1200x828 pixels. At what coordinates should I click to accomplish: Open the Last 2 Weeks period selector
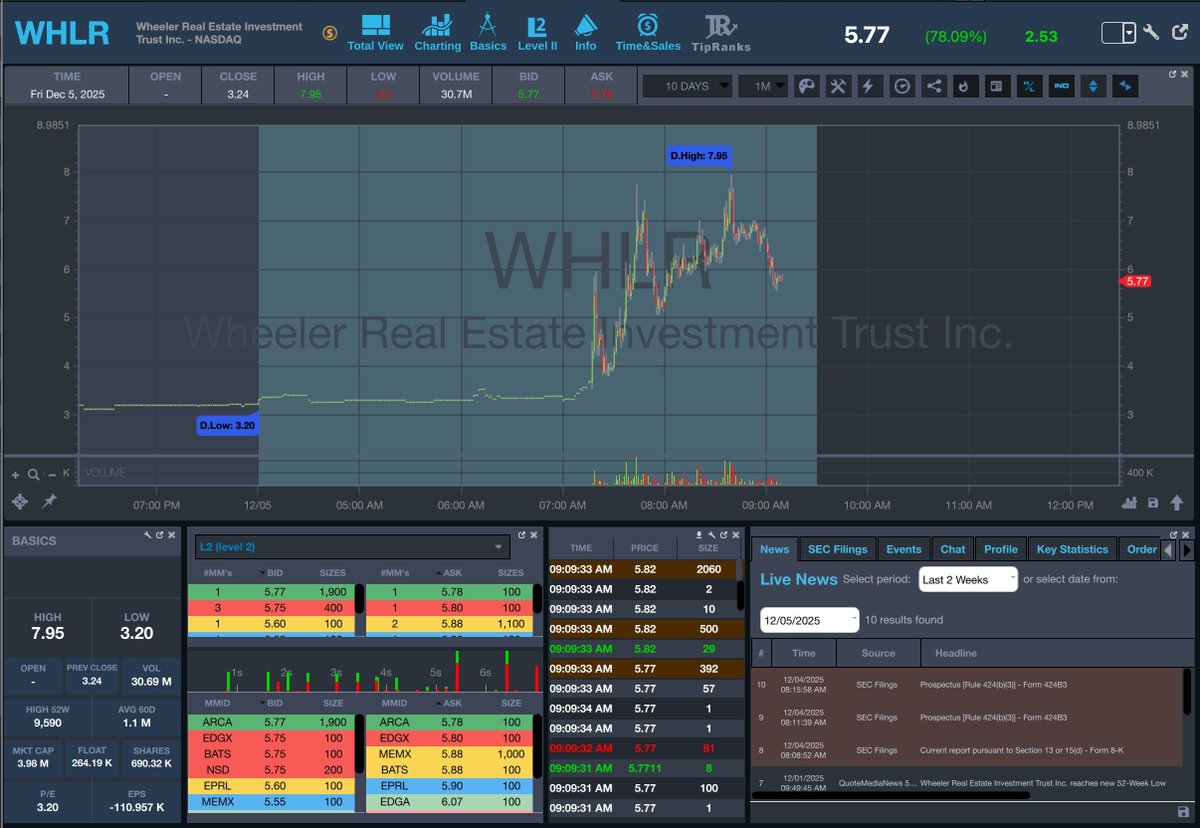point(966,578)
